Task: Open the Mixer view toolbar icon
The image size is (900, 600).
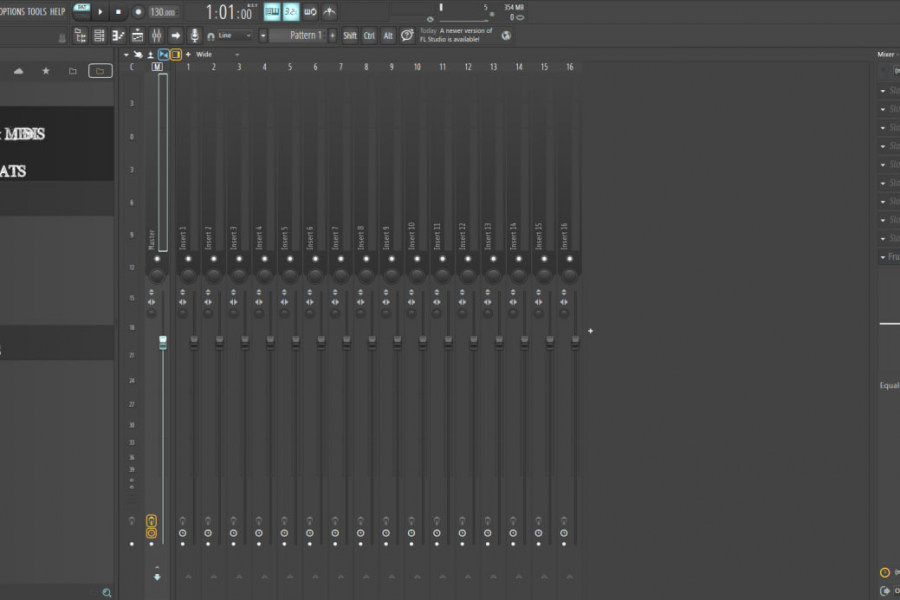Action: [x=156, y=36]
